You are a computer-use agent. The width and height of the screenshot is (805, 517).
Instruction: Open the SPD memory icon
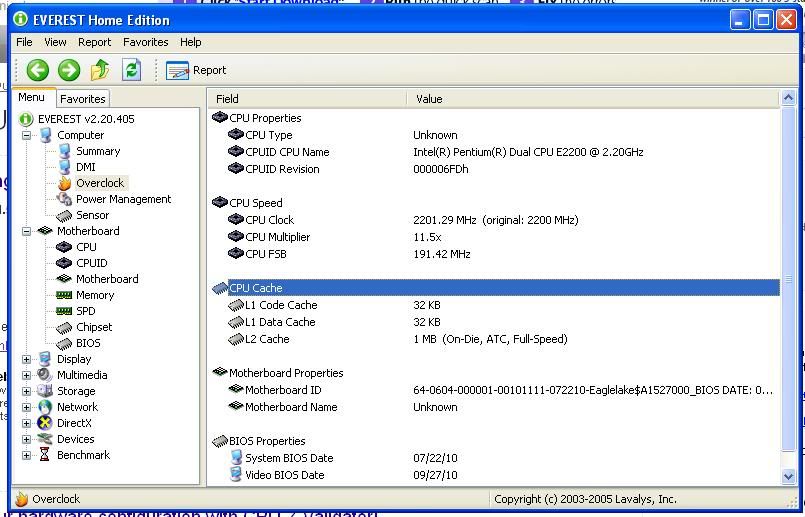64,311
